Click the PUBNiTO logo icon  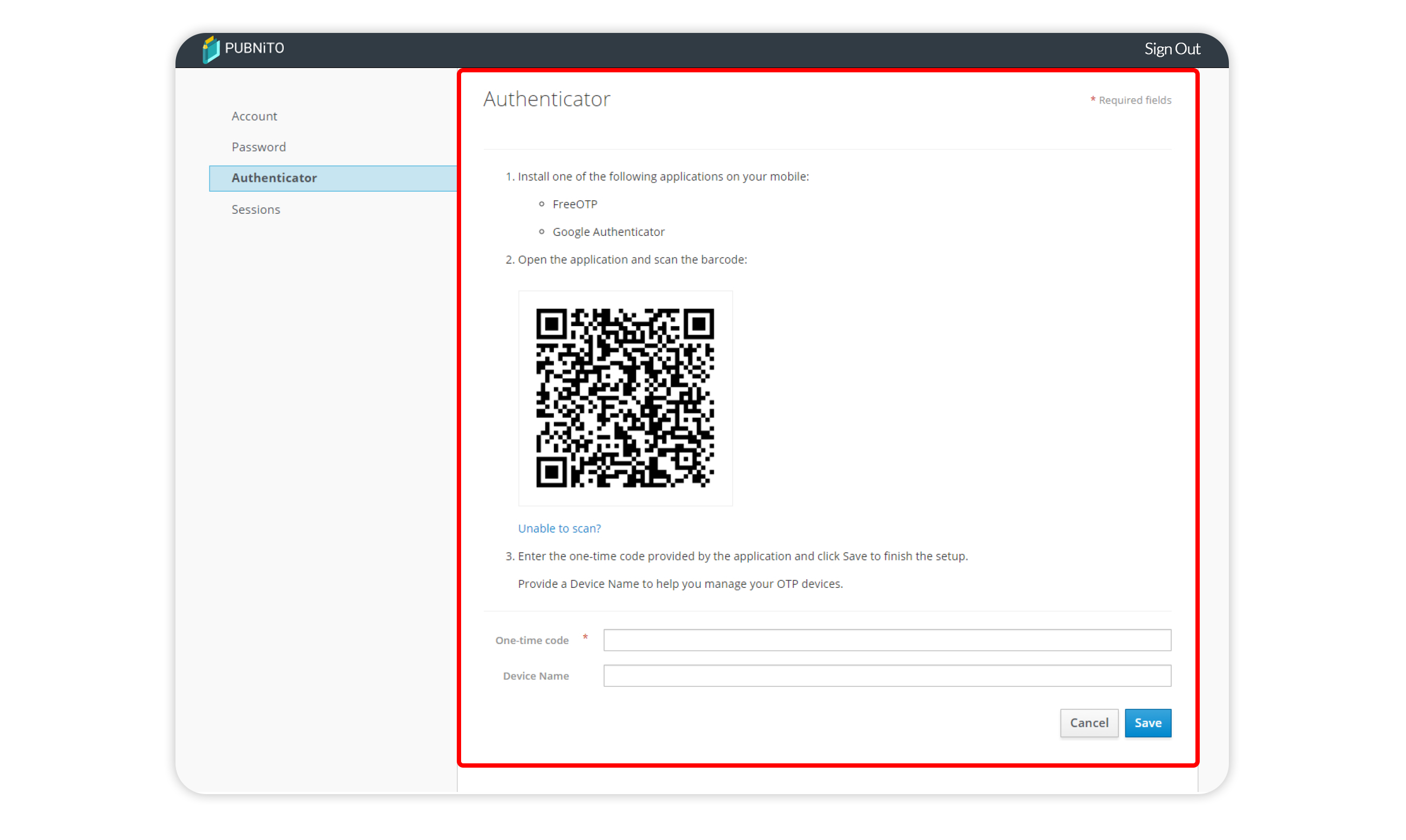pyautogui.click(x=211, y=49)
